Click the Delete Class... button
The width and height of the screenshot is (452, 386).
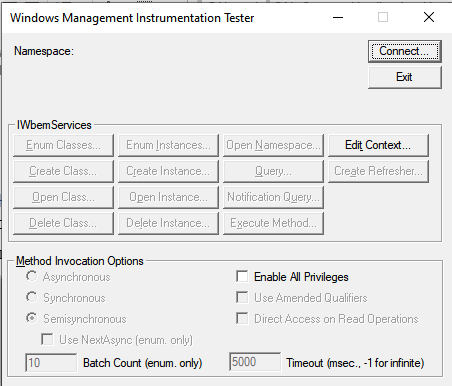pyautogui.click(x=63, y=223)
